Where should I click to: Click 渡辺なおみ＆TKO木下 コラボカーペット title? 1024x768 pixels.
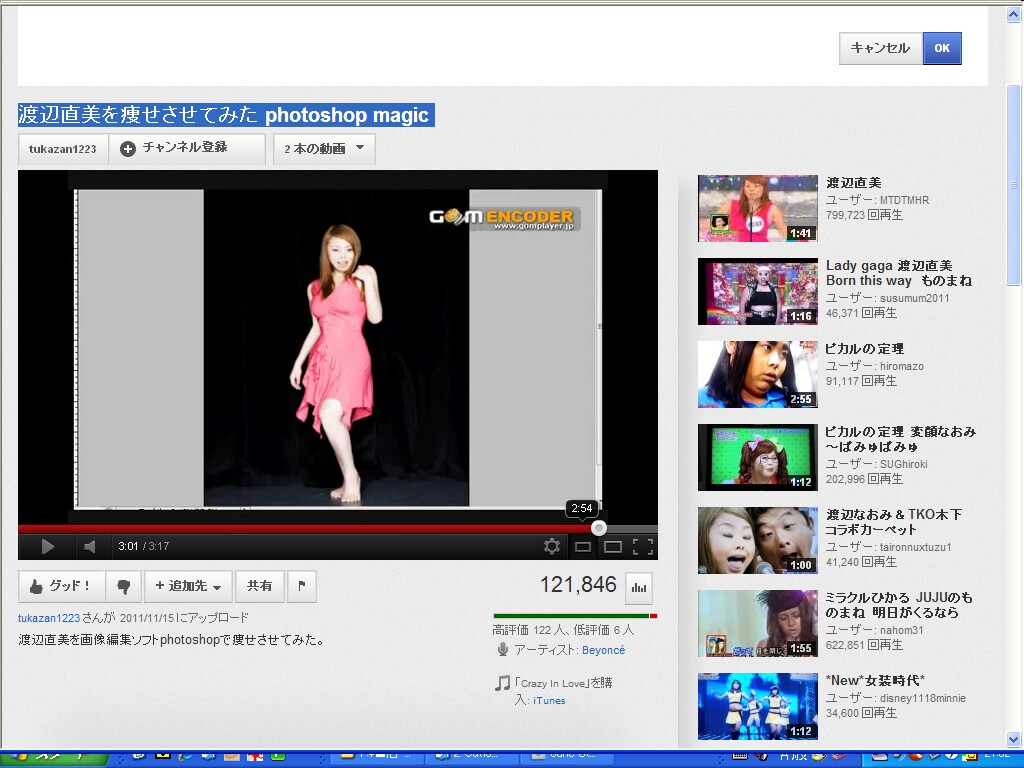coord(893,522)
